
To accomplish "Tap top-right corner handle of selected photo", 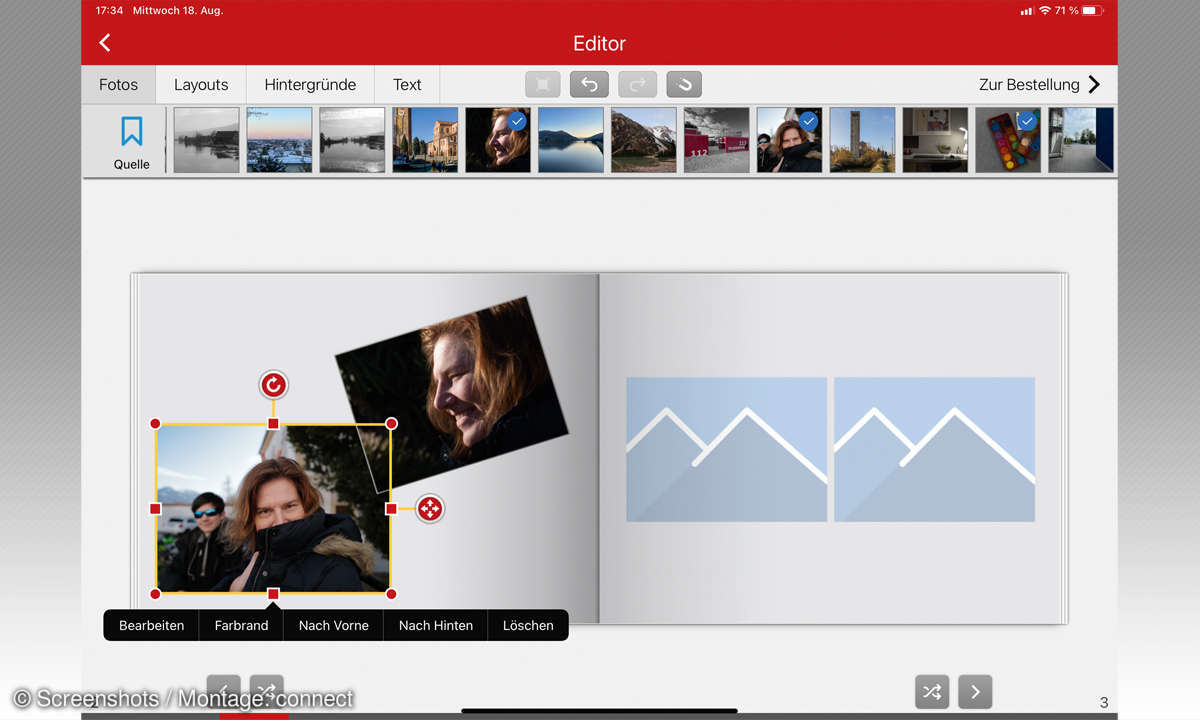I will [391, 424].
